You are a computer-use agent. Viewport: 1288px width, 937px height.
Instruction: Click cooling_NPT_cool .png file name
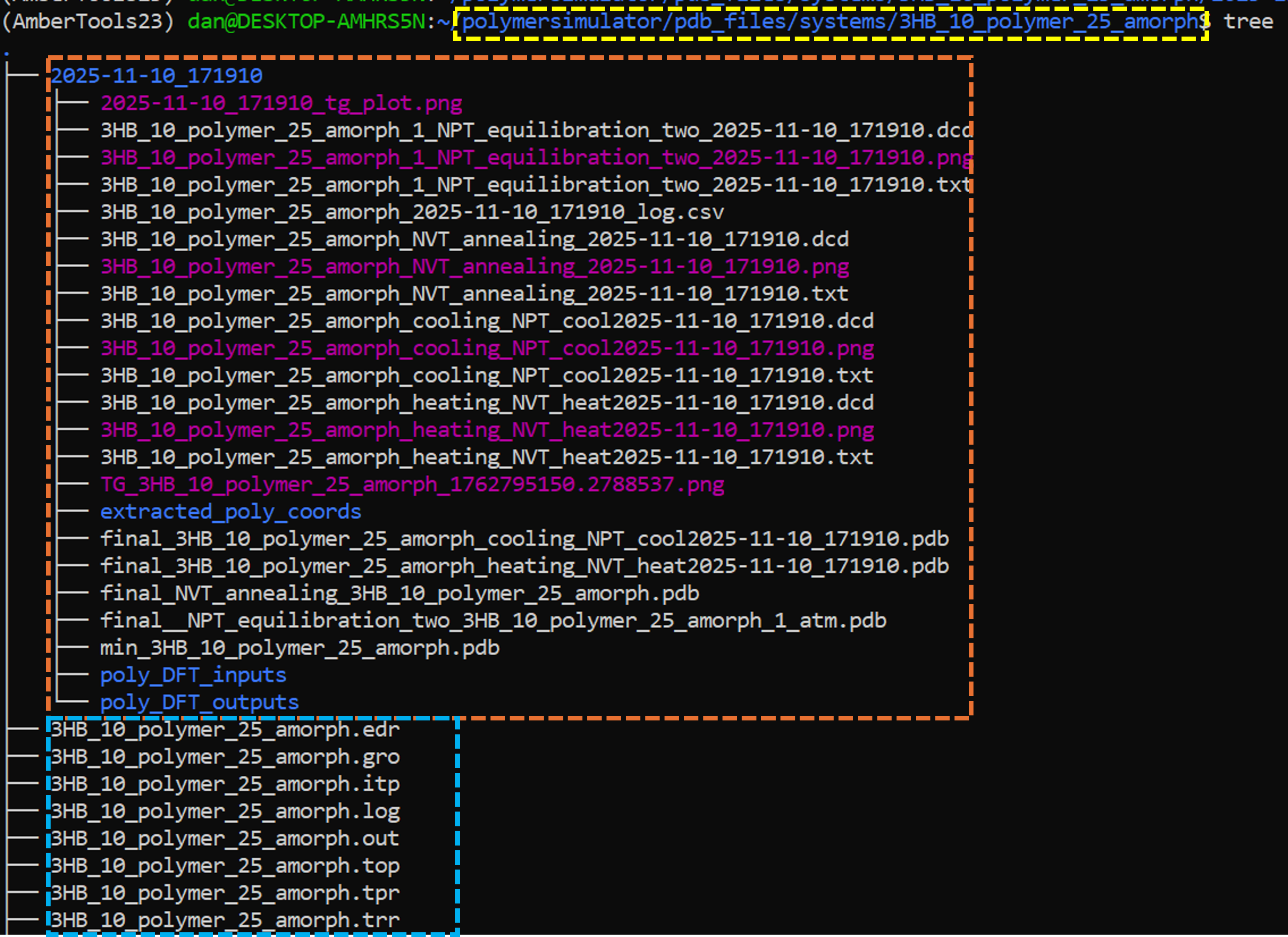point(487,349)
